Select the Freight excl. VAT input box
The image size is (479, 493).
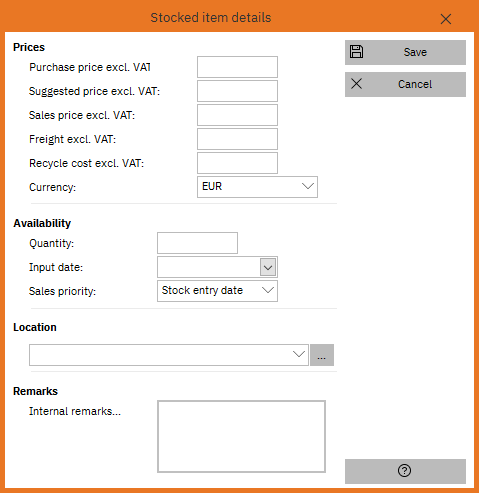point(237,139)
